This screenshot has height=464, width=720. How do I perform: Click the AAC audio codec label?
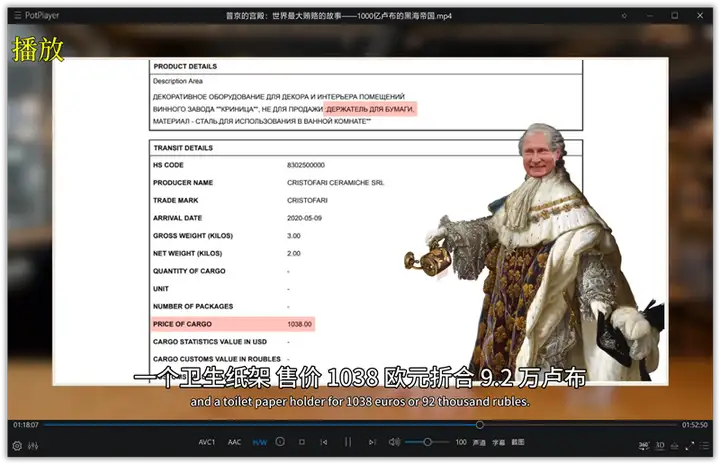234,442
